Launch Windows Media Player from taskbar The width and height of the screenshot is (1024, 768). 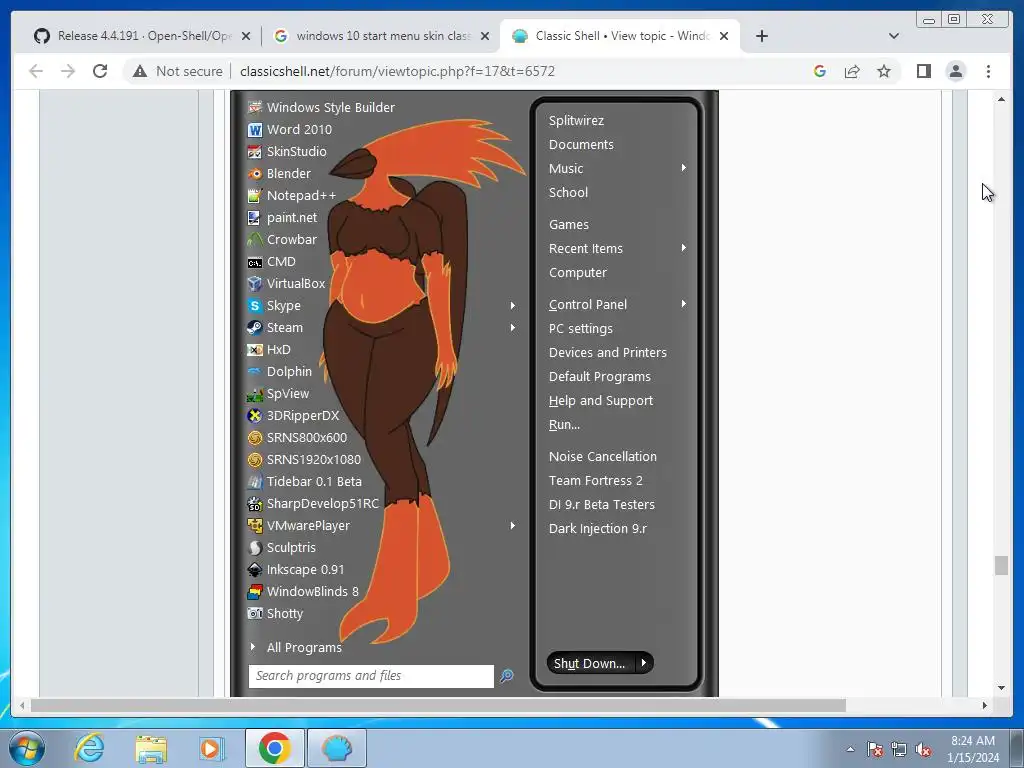[212, 748]
